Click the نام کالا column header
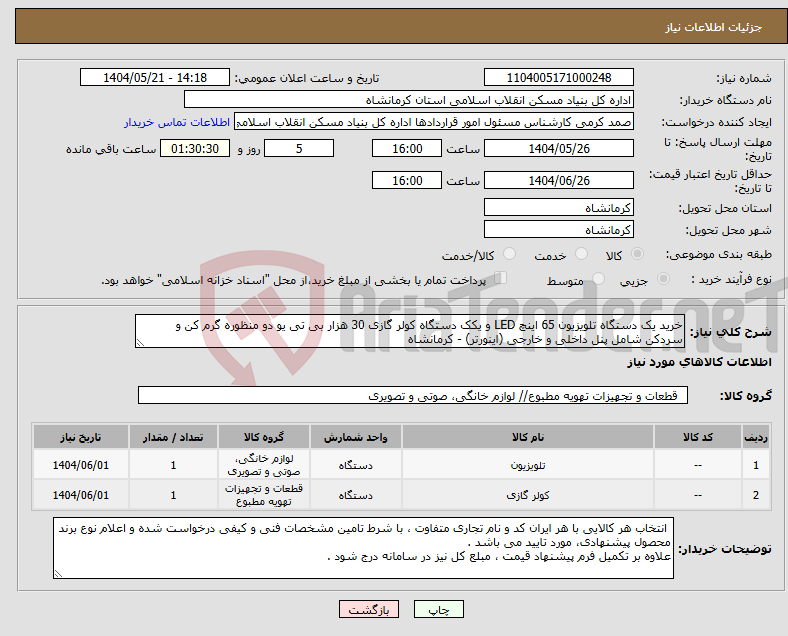Image resolution: width=788 pixels, height=636 pixels. [x=528, y=437]
